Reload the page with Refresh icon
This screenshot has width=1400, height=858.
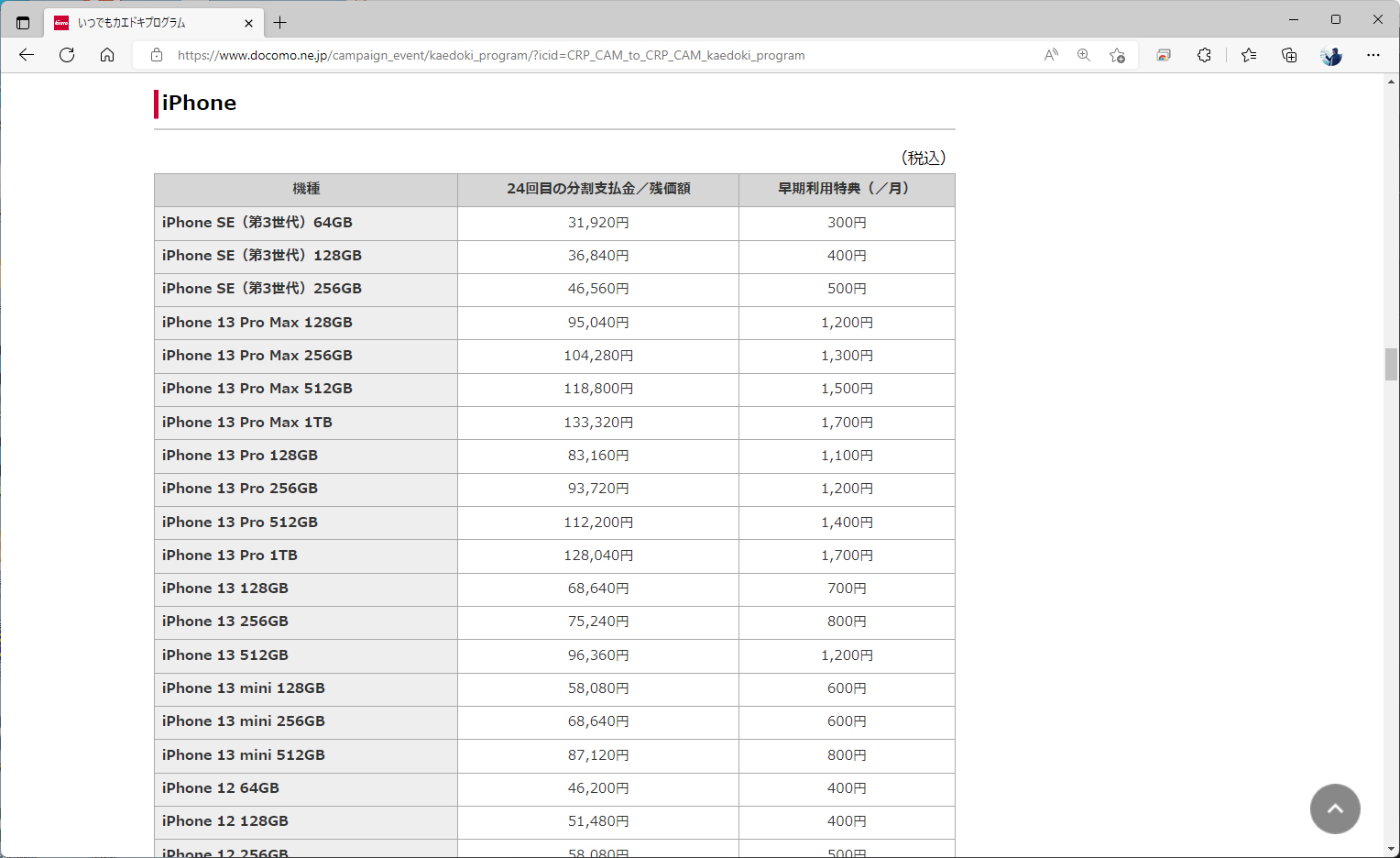pyautogui.click(x=67, y=55)
